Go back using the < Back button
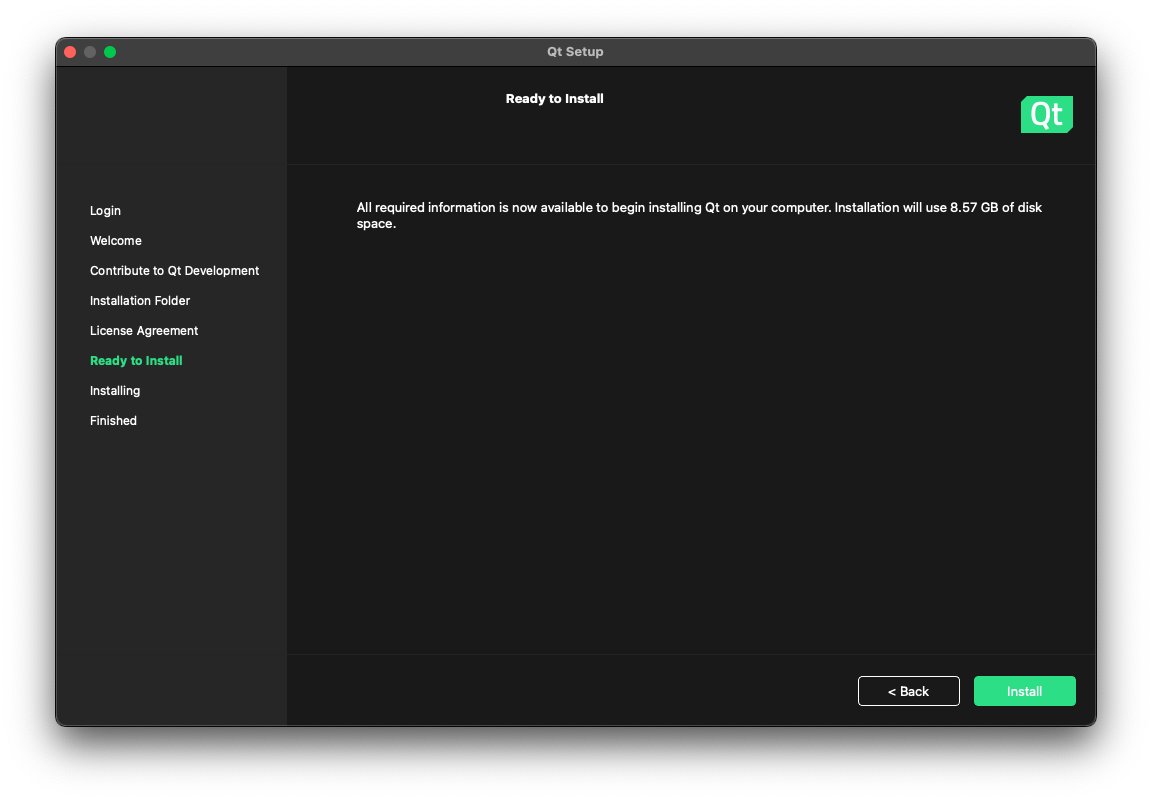The image size is (1152, 800). coord(908,691)
